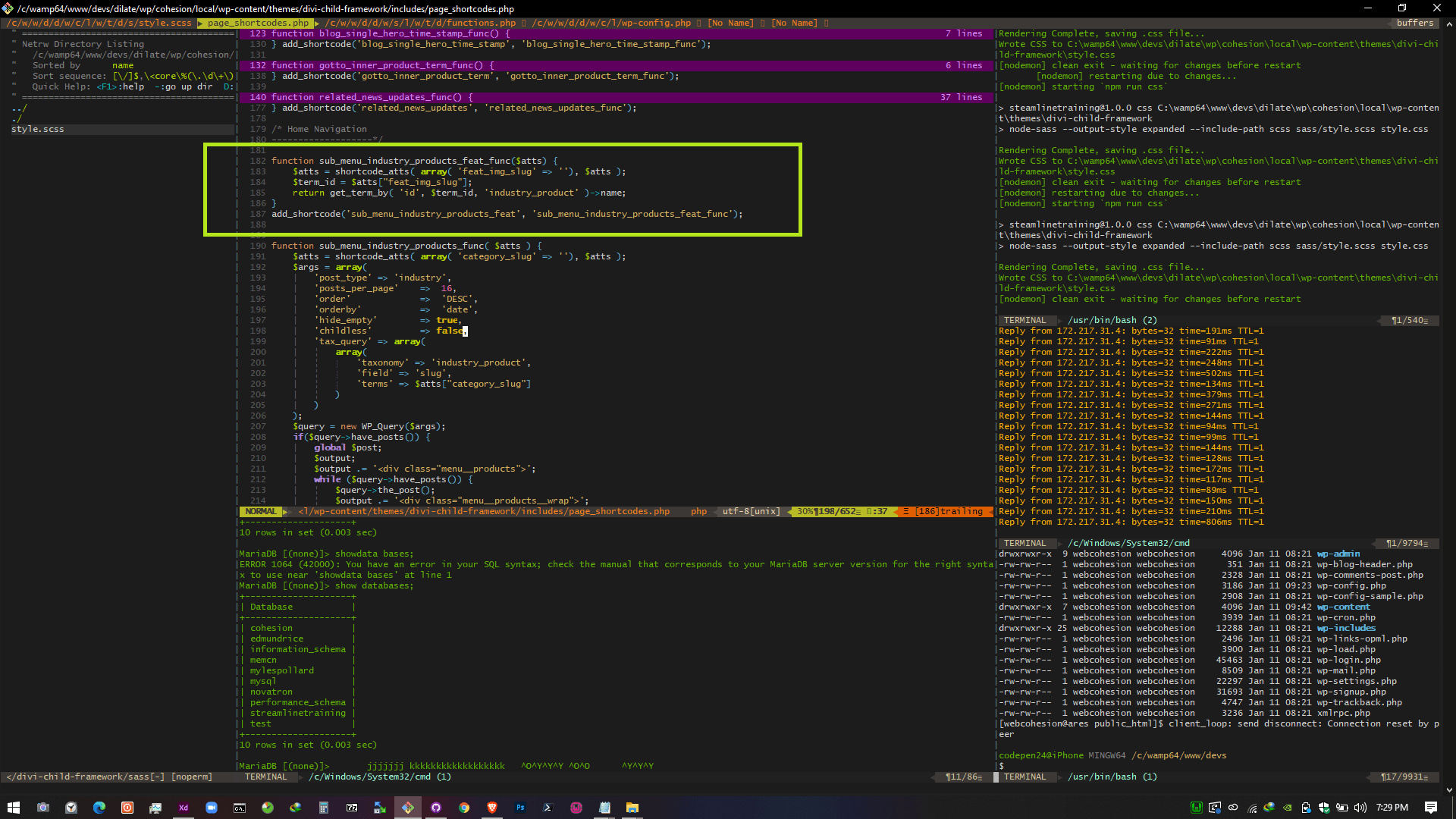Switch to the functions.php buffer tab
The height and width of the screenshot is (819, 1456).
[x=422, y=23]
